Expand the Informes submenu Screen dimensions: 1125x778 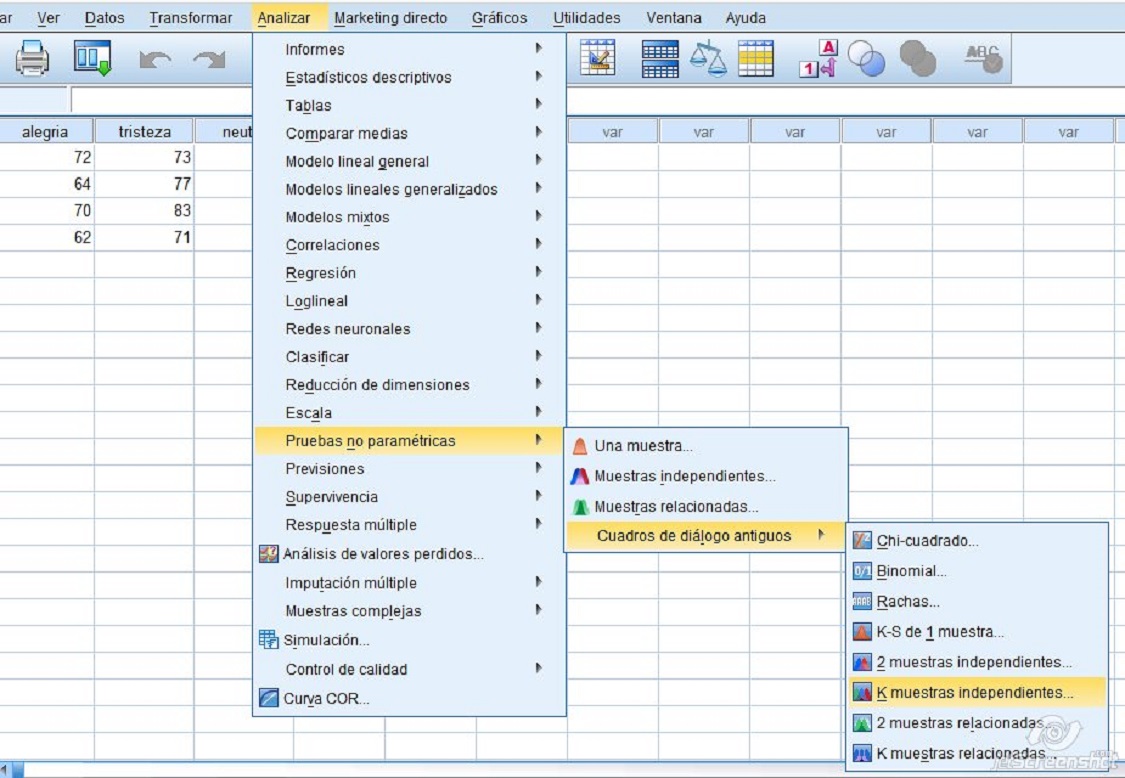[x=409, y=49]
